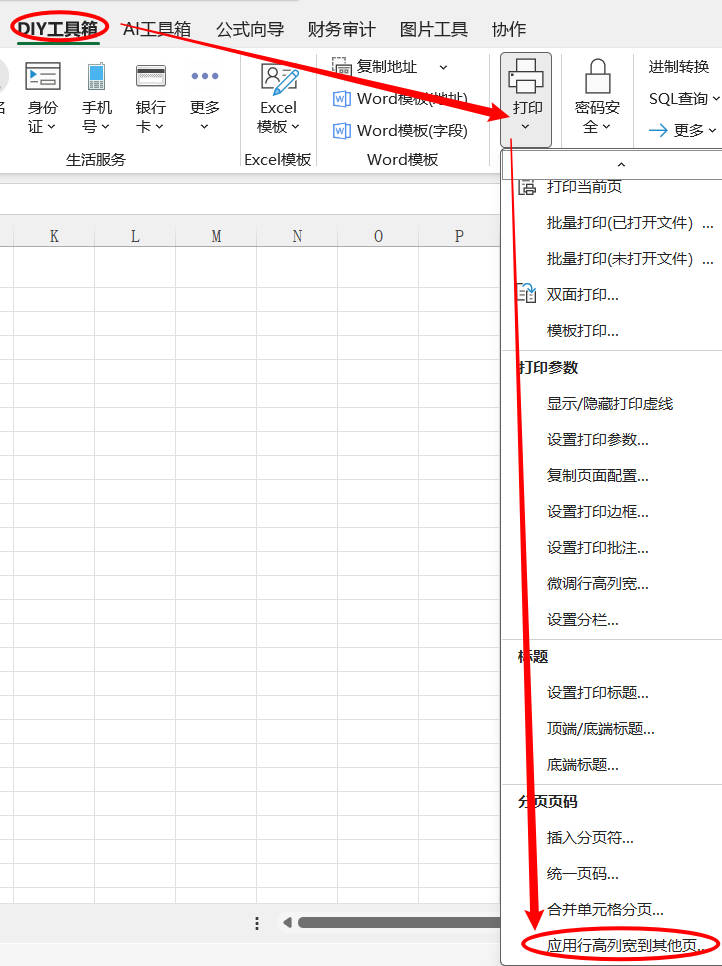Select 双面打印 from the print menu
The width and height of the screenshot is (722, 966).
click(582, 295)
